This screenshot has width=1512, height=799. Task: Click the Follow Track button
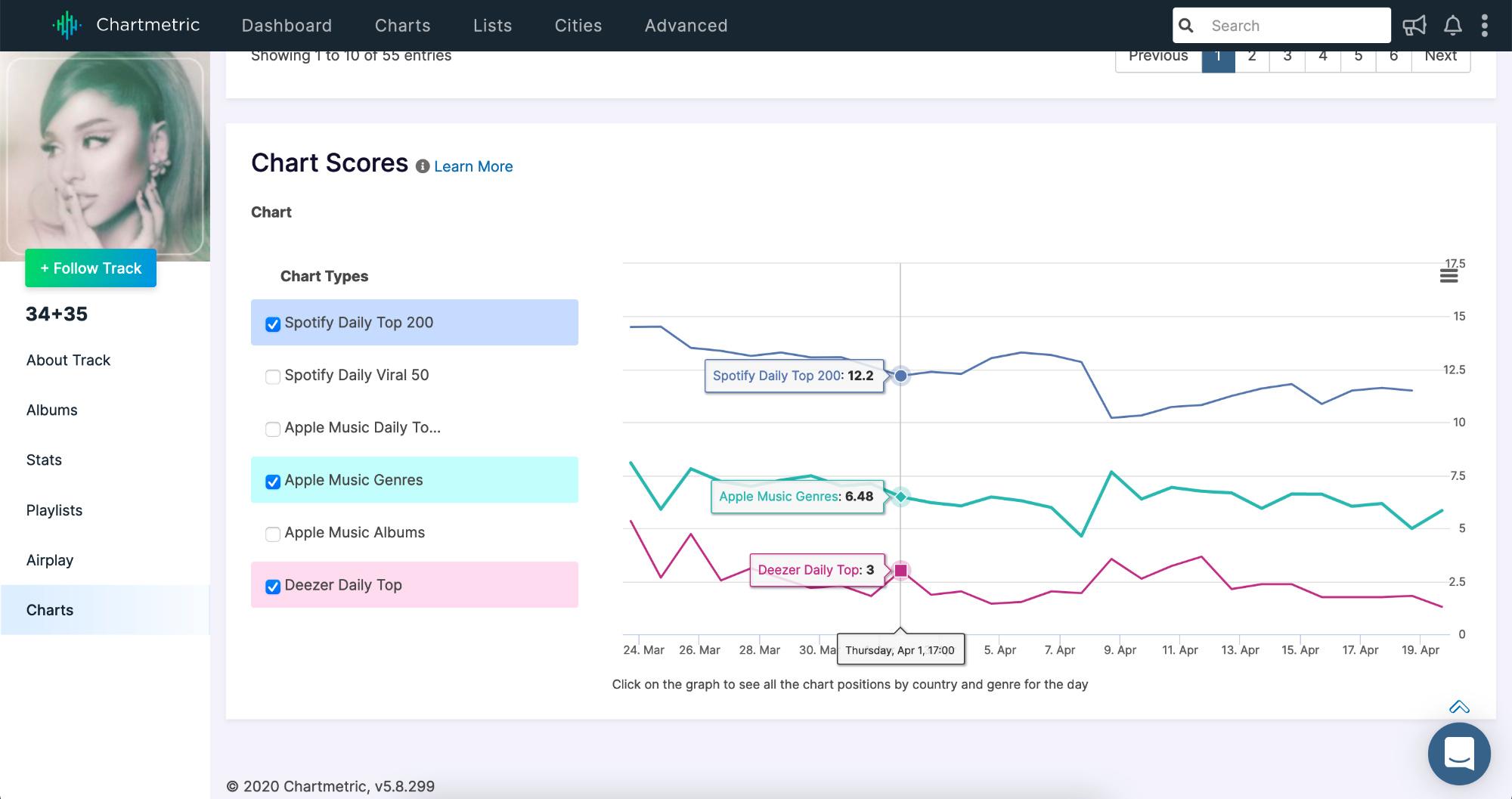pos(91,268)
